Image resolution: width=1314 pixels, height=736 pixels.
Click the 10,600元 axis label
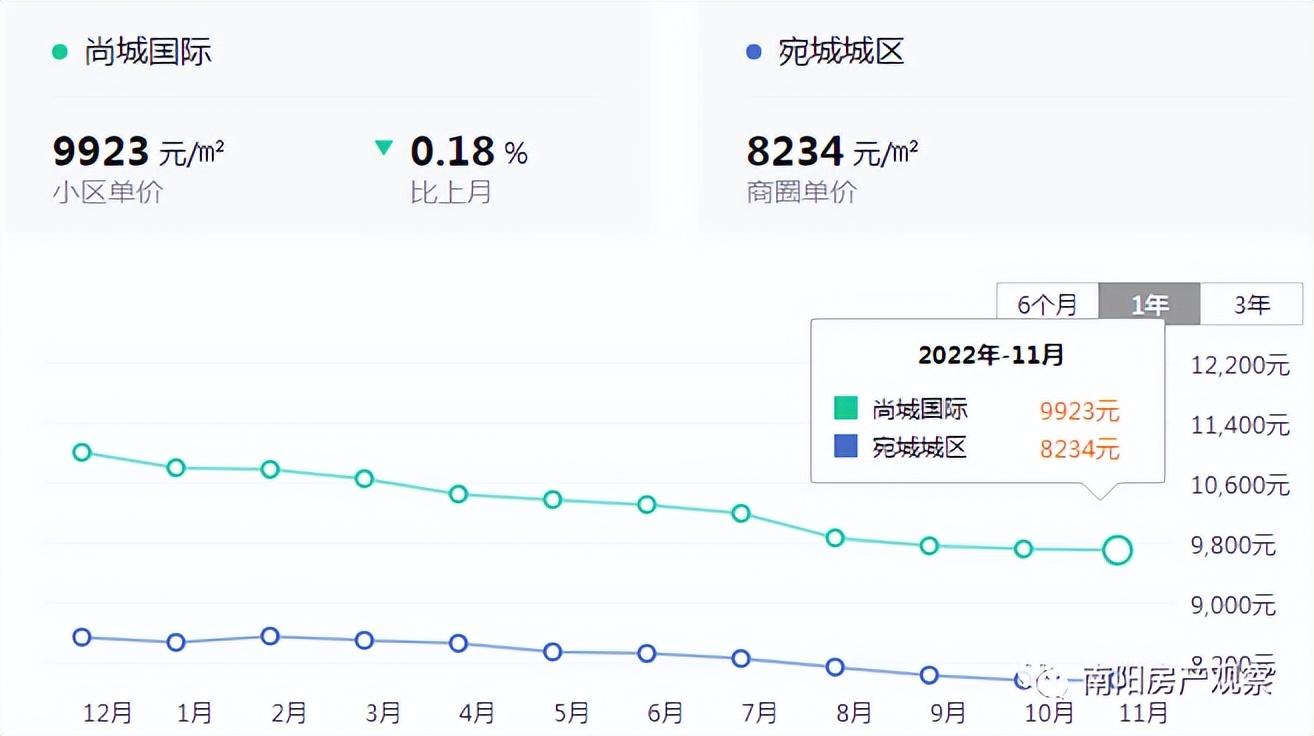pyautogui.click(x=1240, y=485)
